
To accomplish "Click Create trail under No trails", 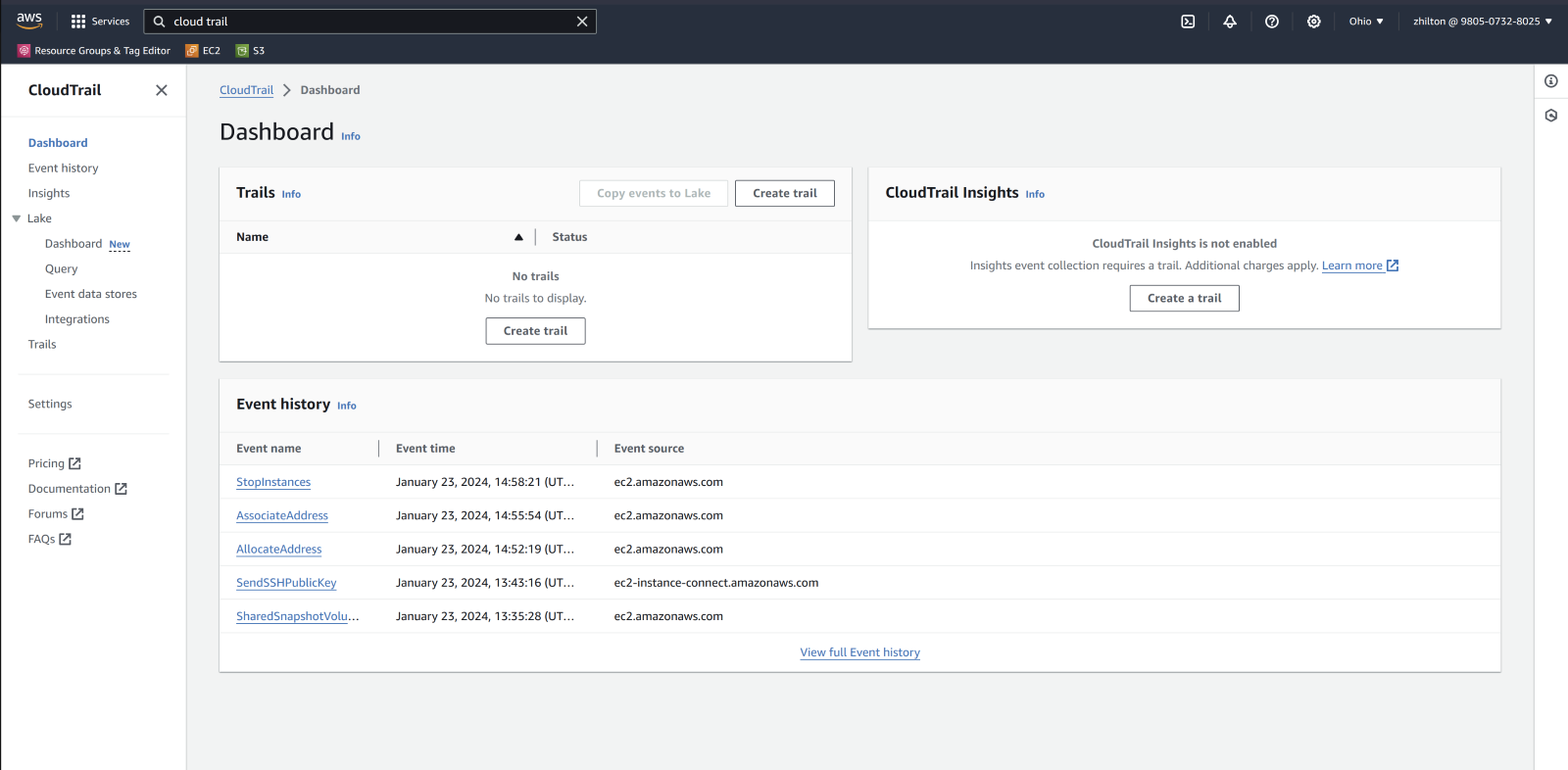I will coord(535,331).
